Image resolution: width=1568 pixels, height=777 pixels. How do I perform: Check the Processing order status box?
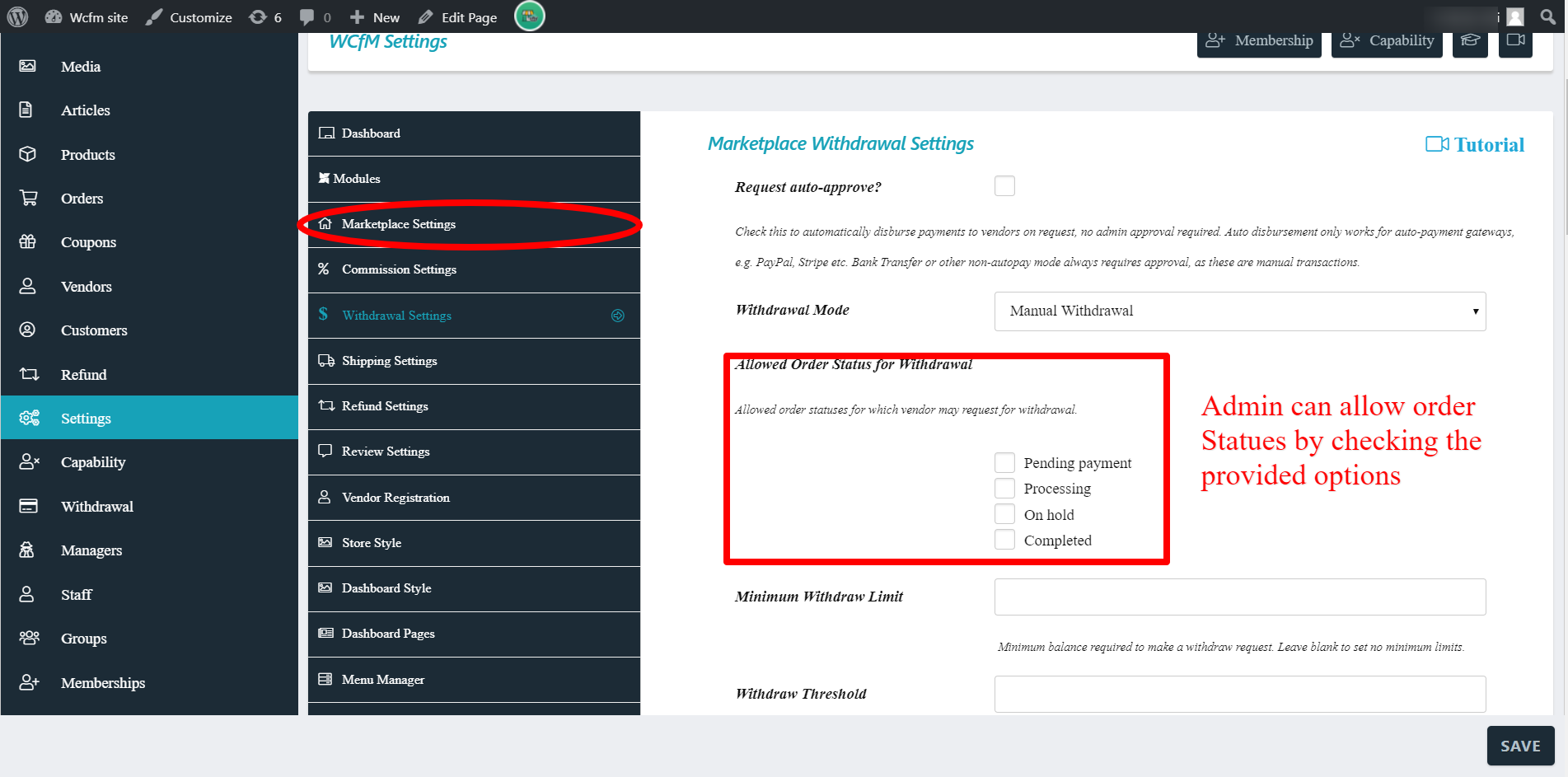1004,488
